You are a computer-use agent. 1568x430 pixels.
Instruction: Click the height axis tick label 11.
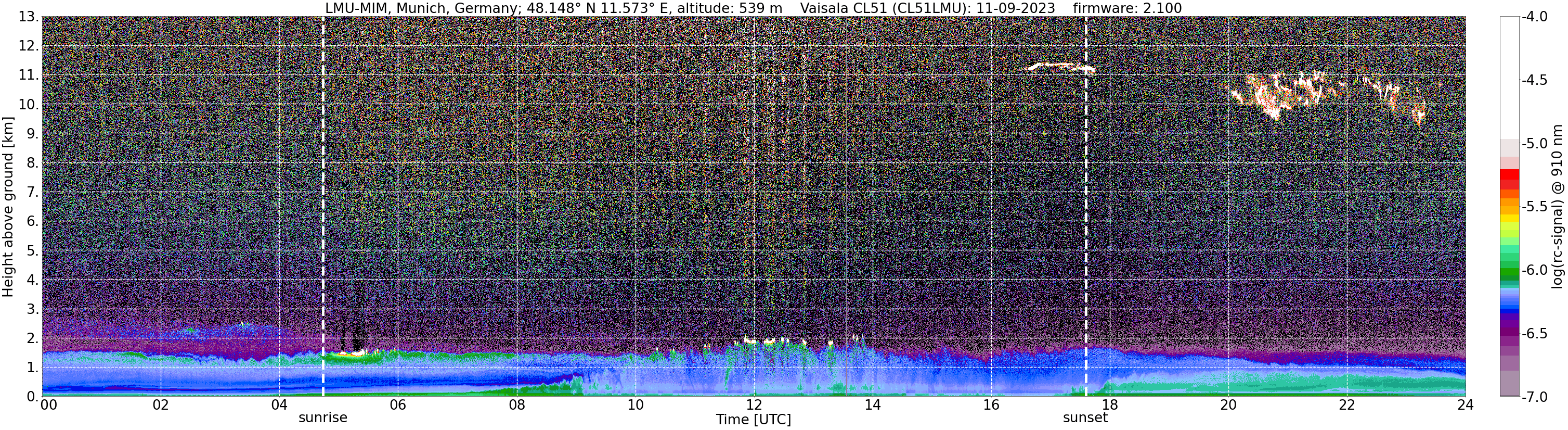pyautogui.click(x=29, y=75)
